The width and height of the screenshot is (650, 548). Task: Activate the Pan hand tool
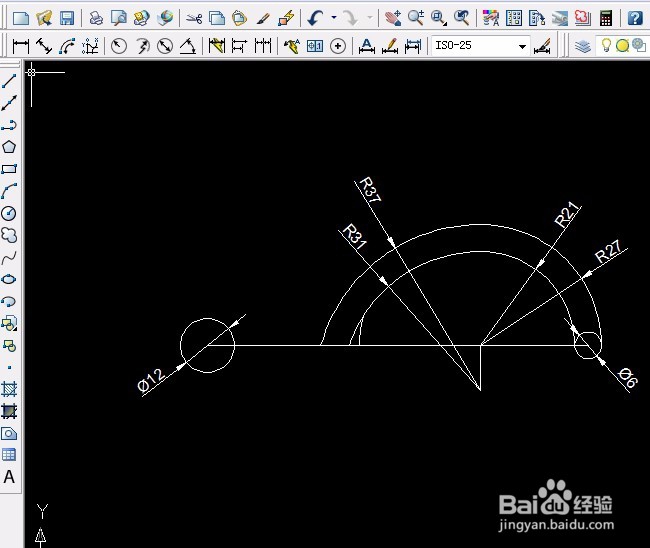click(x=392, y=18)
